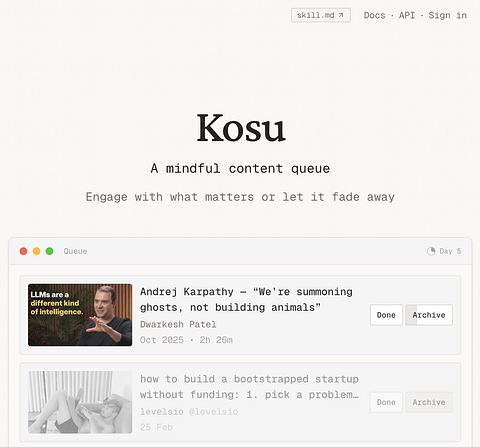Screen dimensions: 480x447
Task: Open the Andrej Karpathy item title
Action: (x=246, y=299)
